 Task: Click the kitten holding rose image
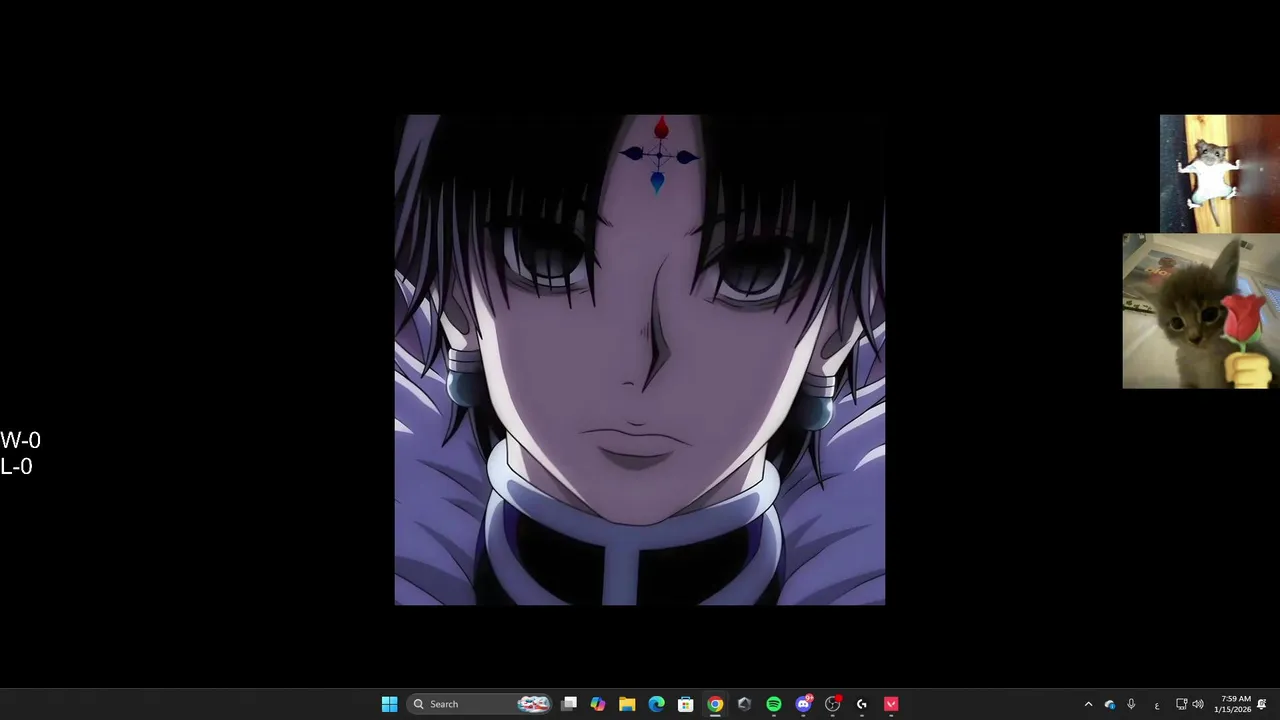(1201, 311)
